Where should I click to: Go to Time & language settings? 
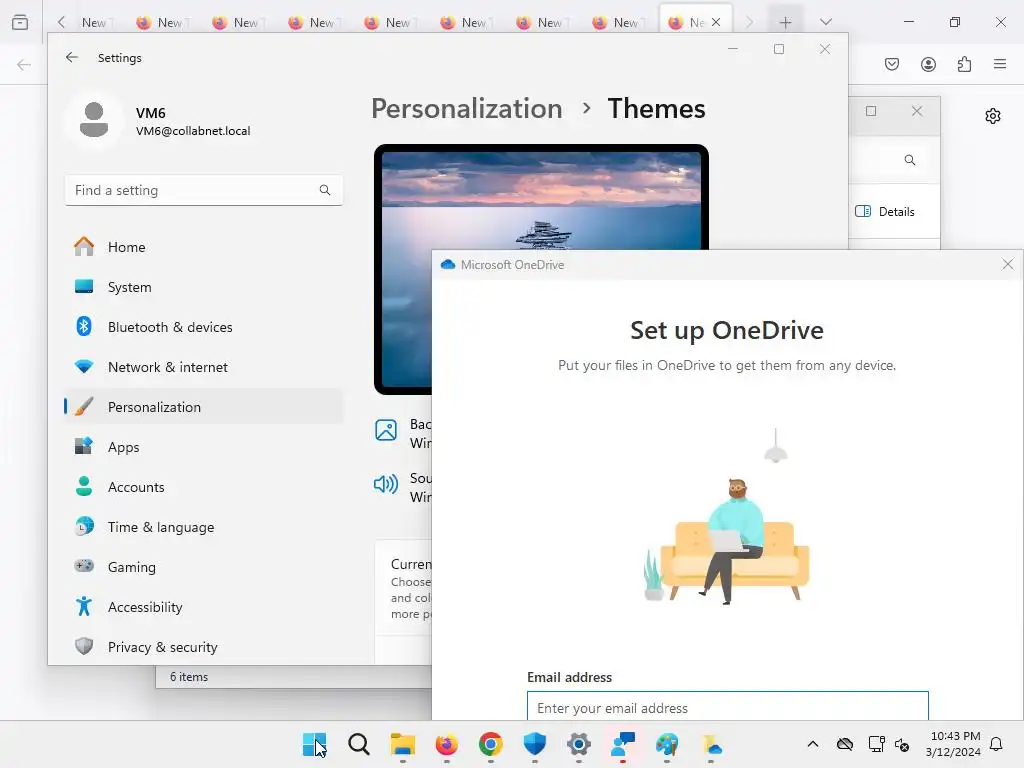203,527
